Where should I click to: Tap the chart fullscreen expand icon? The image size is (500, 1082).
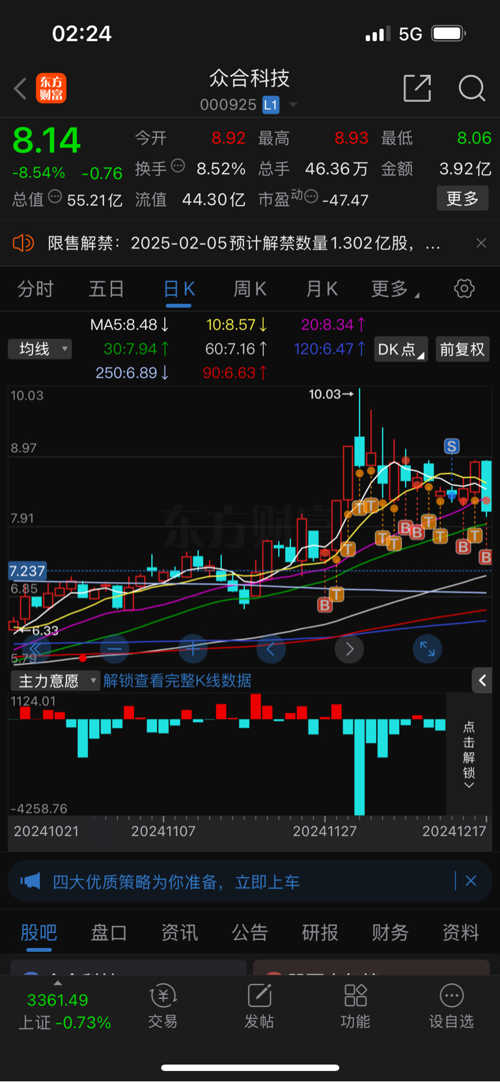[427, 649]
